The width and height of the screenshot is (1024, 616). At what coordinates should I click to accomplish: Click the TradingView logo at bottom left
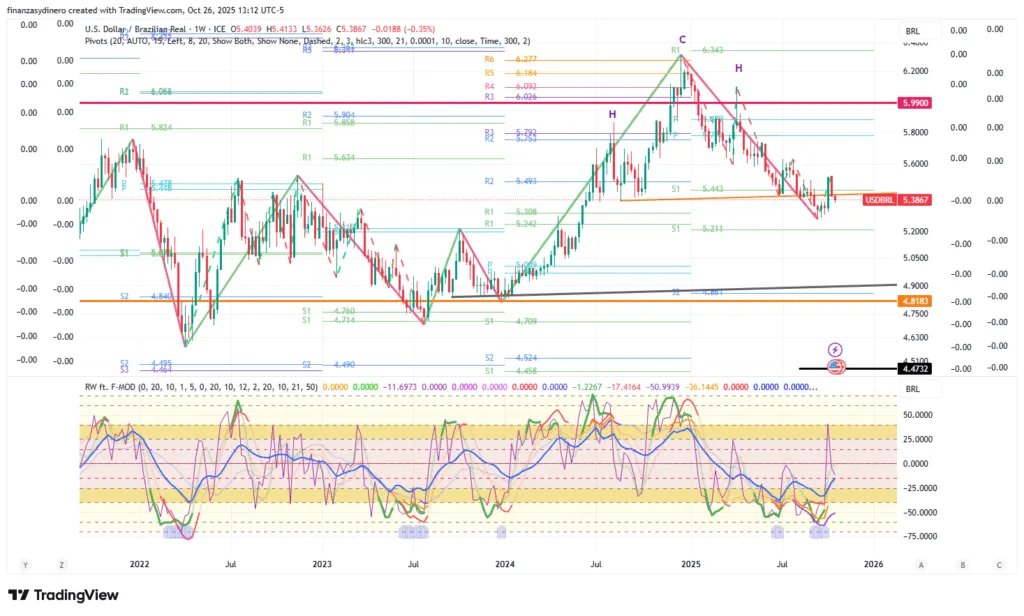pos(63,596)
